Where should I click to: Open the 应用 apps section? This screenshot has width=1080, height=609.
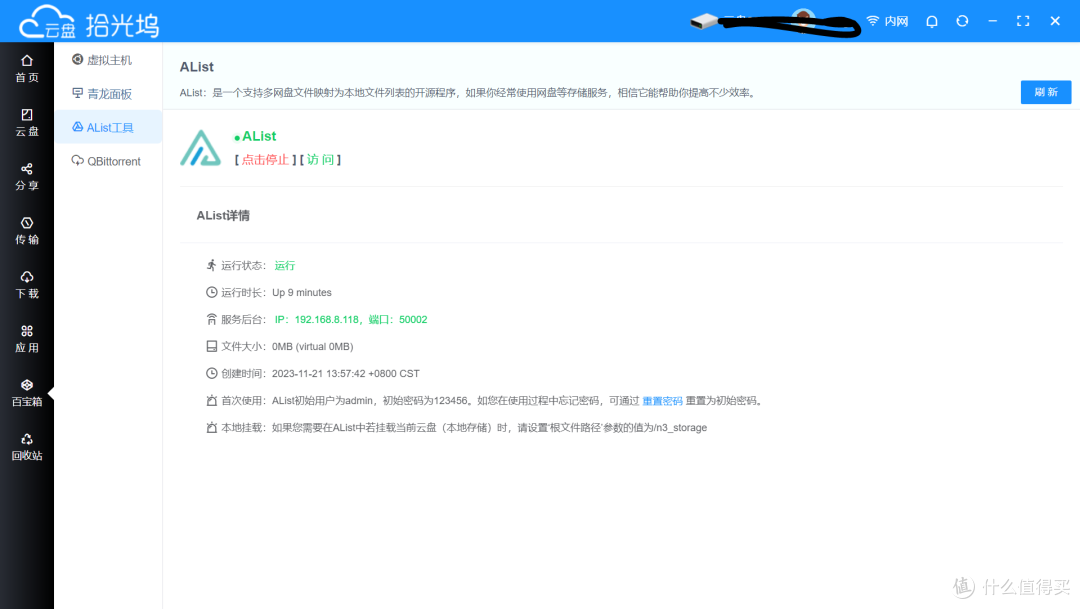(x=27, y=339)
